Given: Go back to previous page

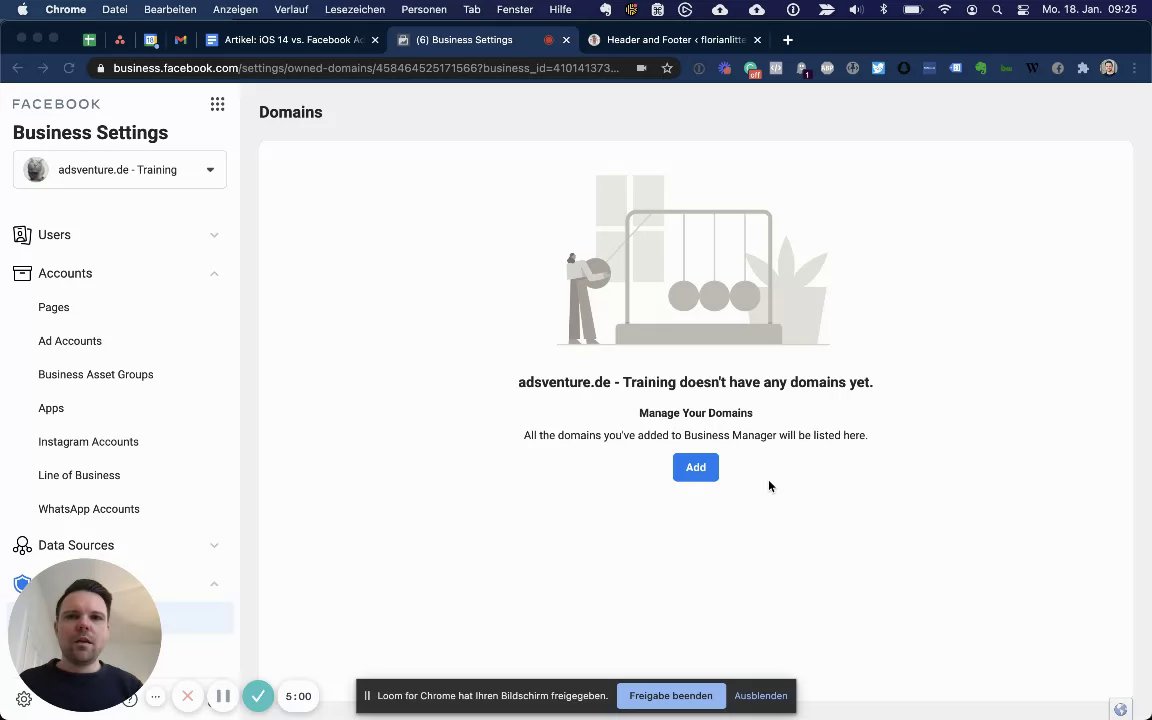Looking at the screenshot, I should tap(18, 68).
